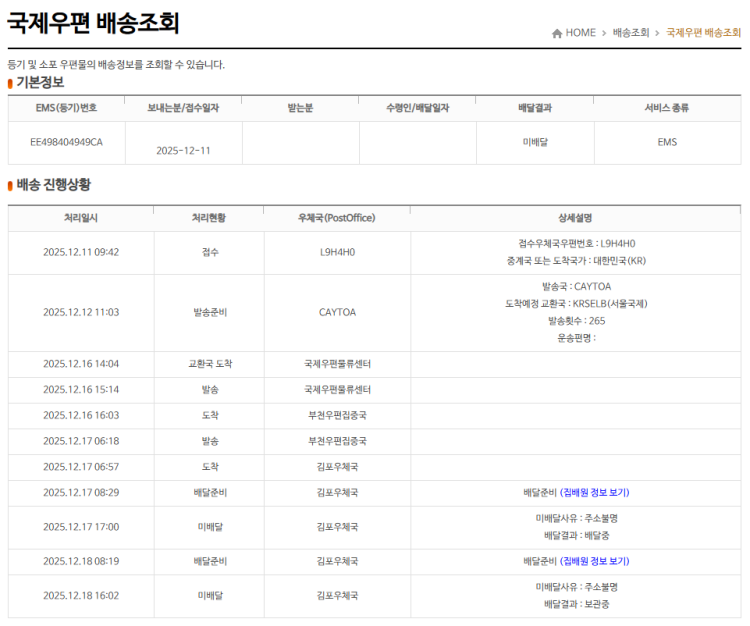The image size is (750, 626).
Task: Click the chevron arrow right after 배송조회 breadcrumb
Action: [x=657, y=33]
